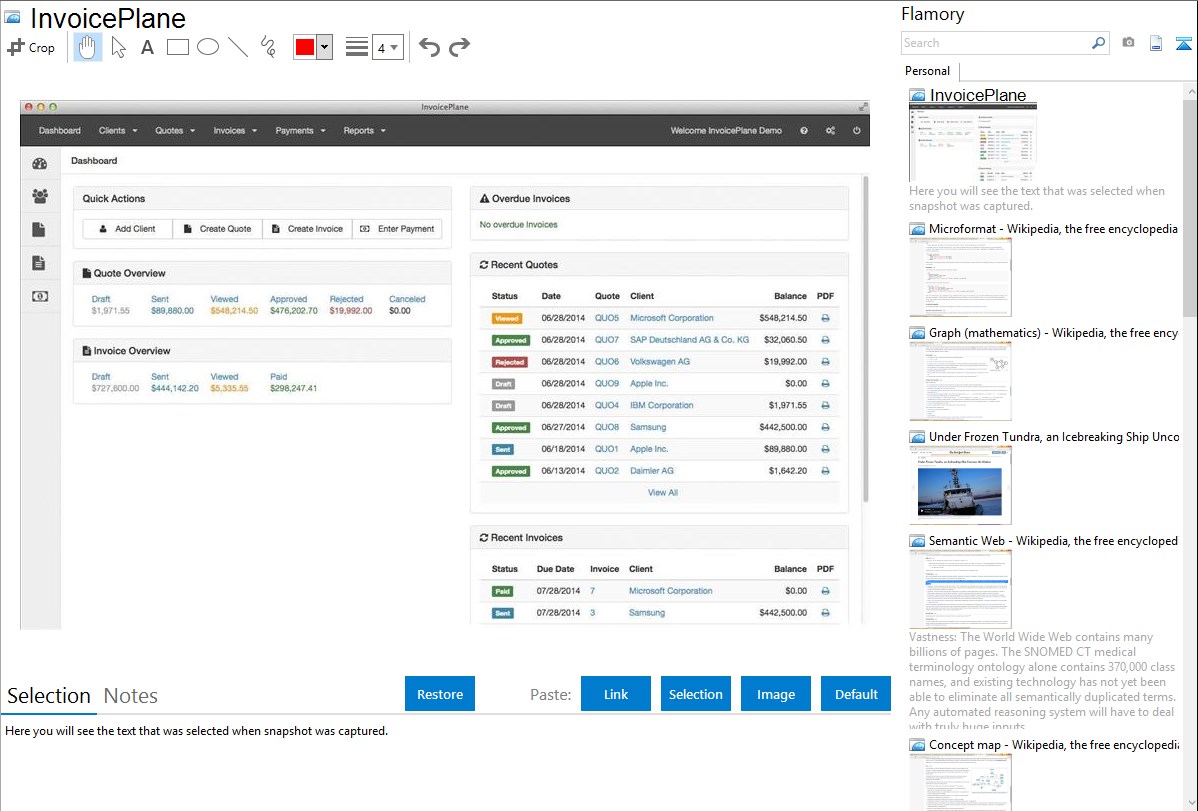Choose the Text annotation tool
This screenshot has width=1198, height=811.
click(147, 47)
